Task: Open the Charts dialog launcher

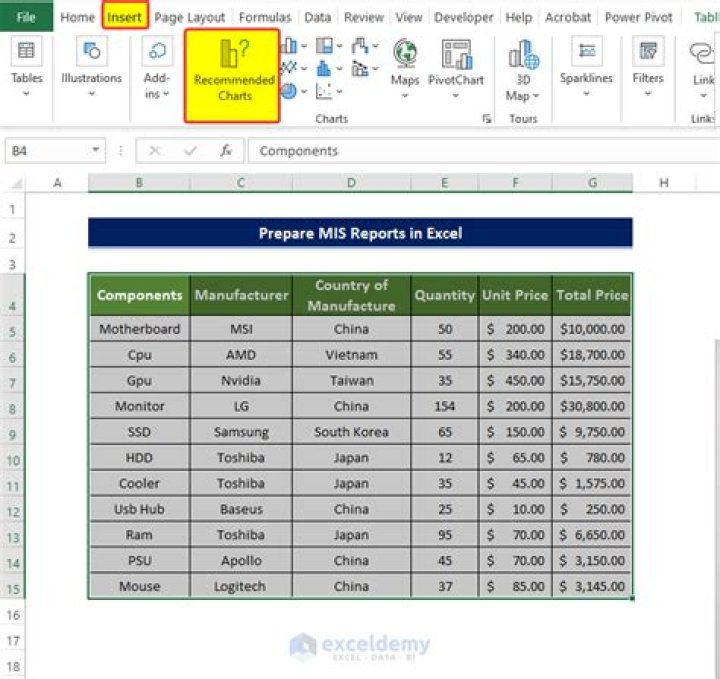Action: pos(487,119)
